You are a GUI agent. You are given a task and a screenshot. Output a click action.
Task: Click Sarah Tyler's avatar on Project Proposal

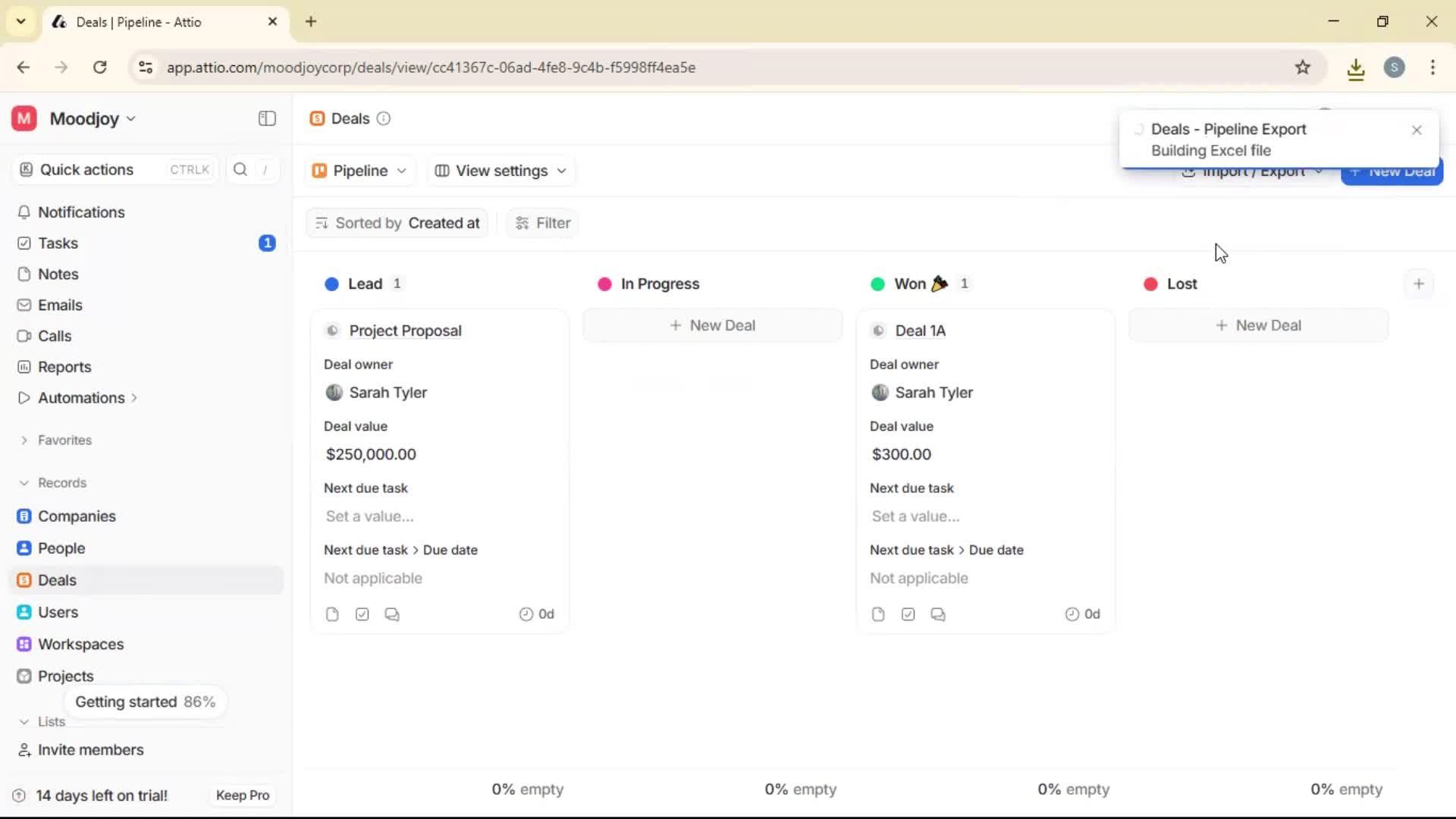pos(334,393)
